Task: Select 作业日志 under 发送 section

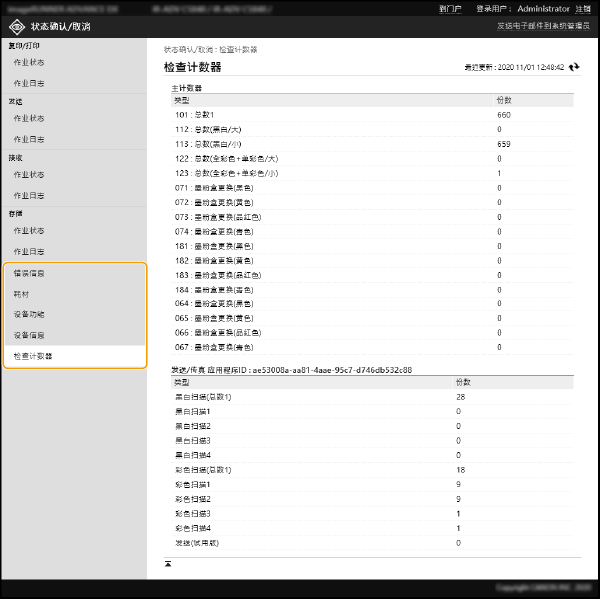Action: [28, 139]
